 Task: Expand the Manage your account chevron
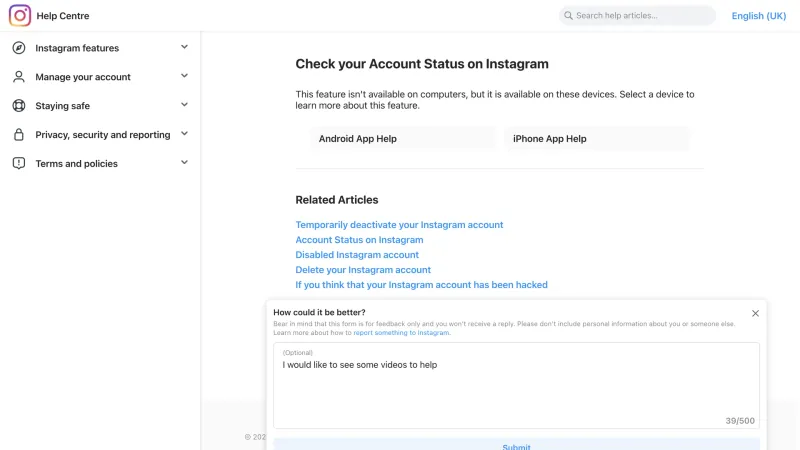(x=184, y=76)
